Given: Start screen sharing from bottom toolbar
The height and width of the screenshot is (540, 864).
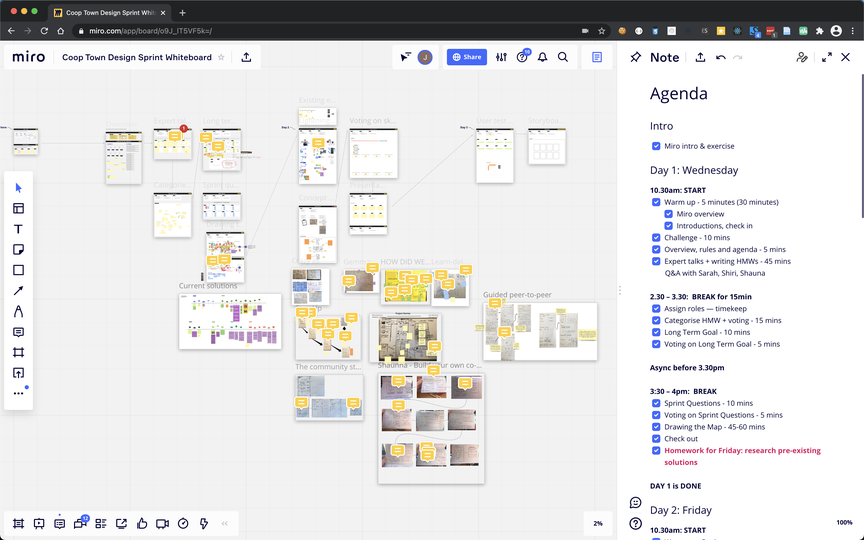Looking at the screenshot, I should (x=121, y=523).
